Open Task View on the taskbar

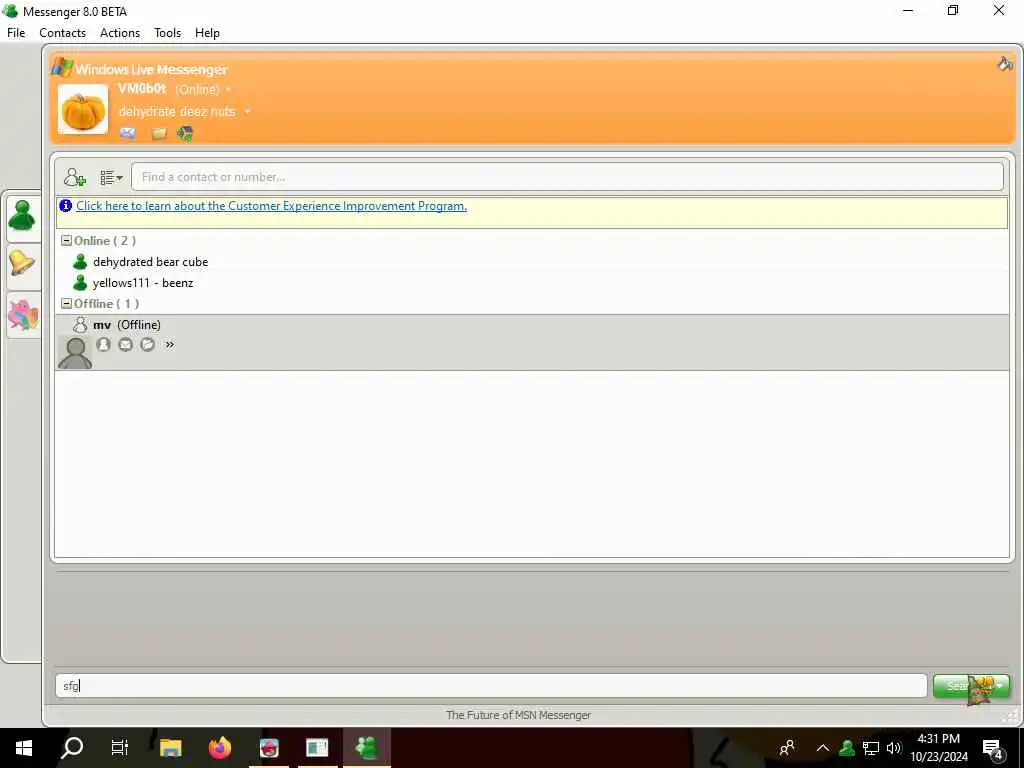pos(120,748)
